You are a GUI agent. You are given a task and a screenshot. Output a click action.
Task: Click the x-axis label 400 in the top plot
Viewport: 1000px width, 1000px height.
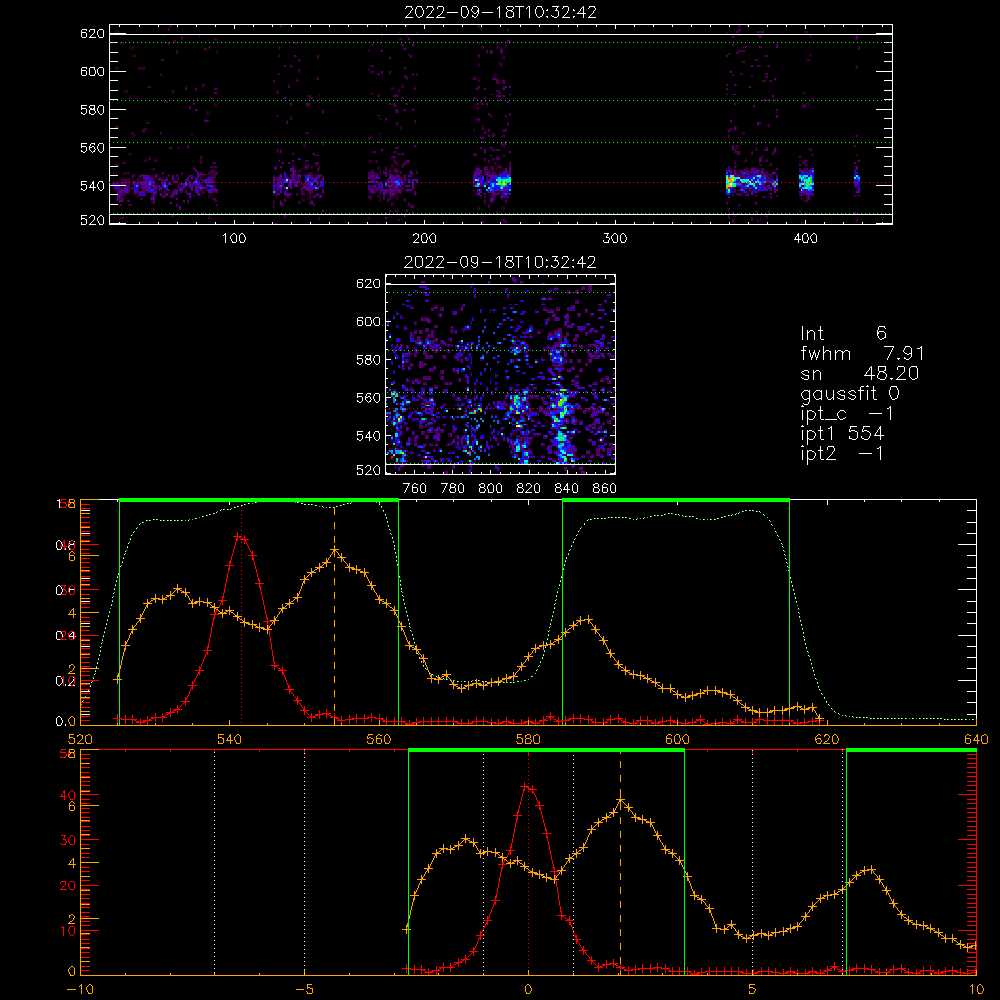pos(805,239)
